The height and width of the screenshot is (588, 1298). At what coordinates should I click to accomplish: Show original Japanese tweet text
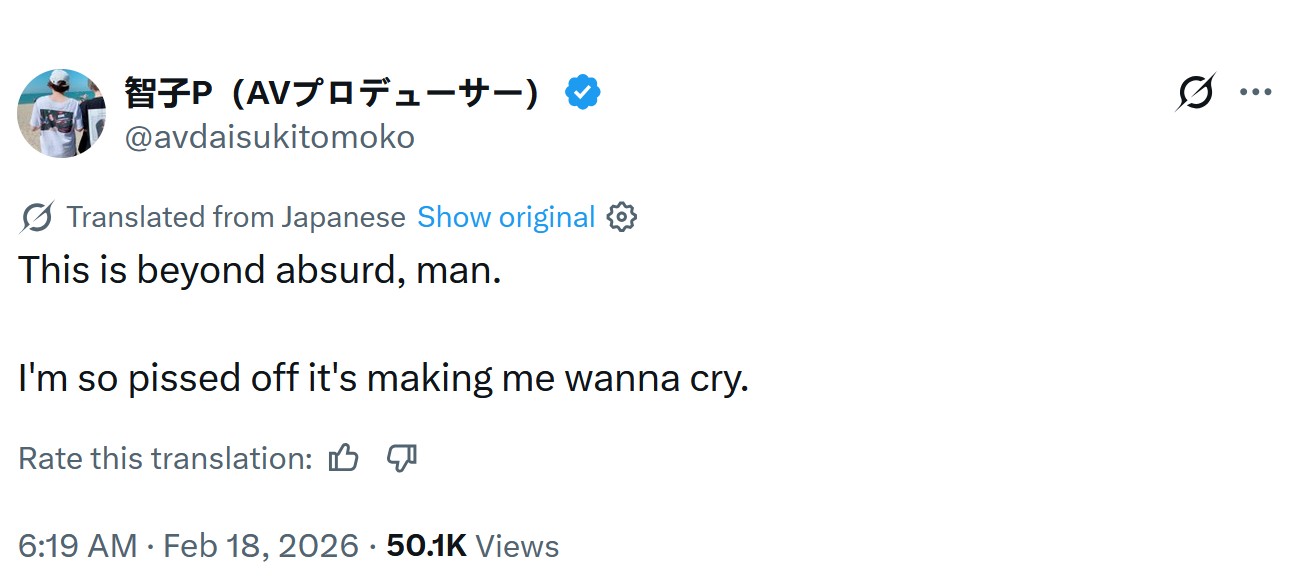[x=505, y=217]
